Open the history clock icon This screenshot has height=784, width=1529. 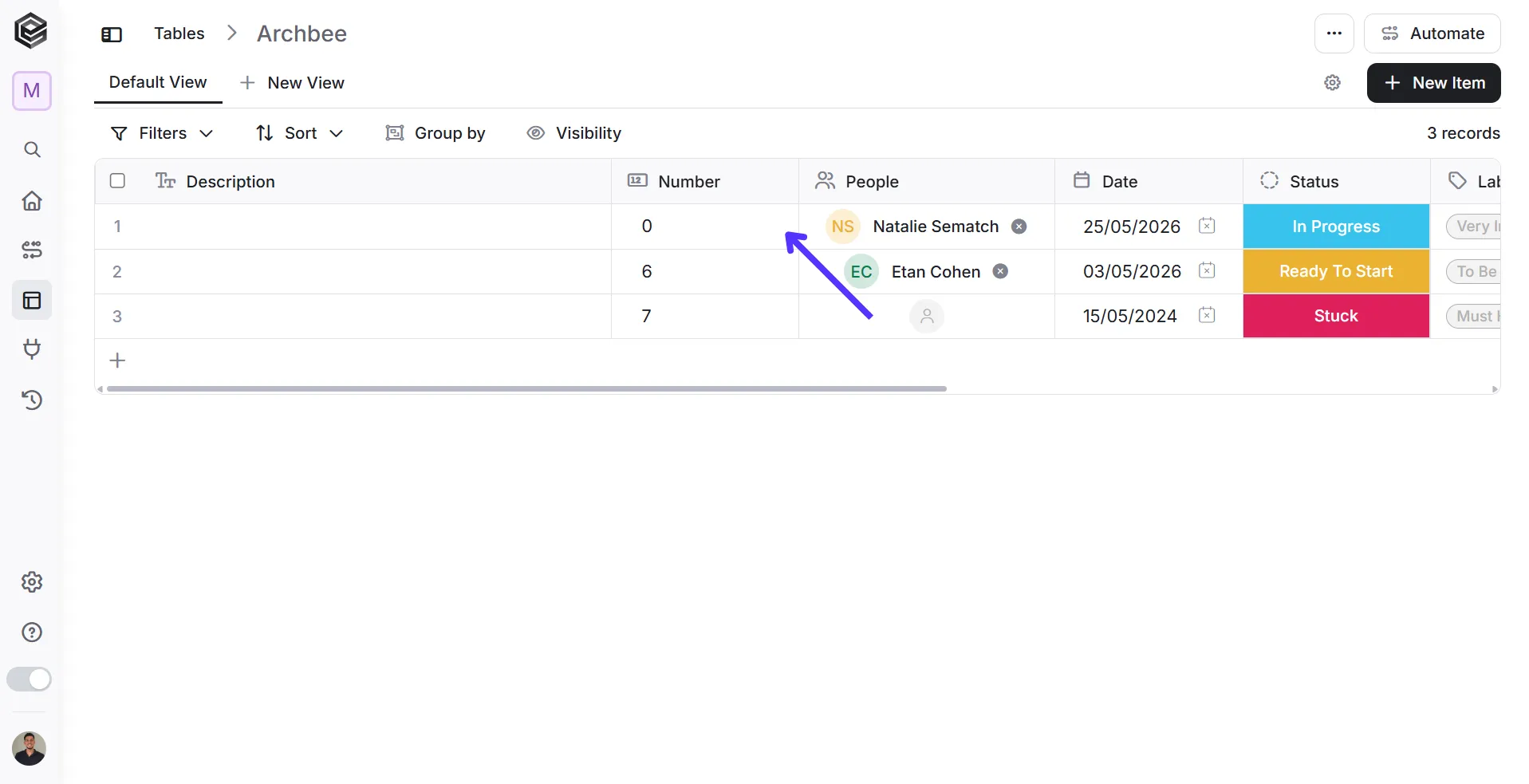[x=32, y=400]
